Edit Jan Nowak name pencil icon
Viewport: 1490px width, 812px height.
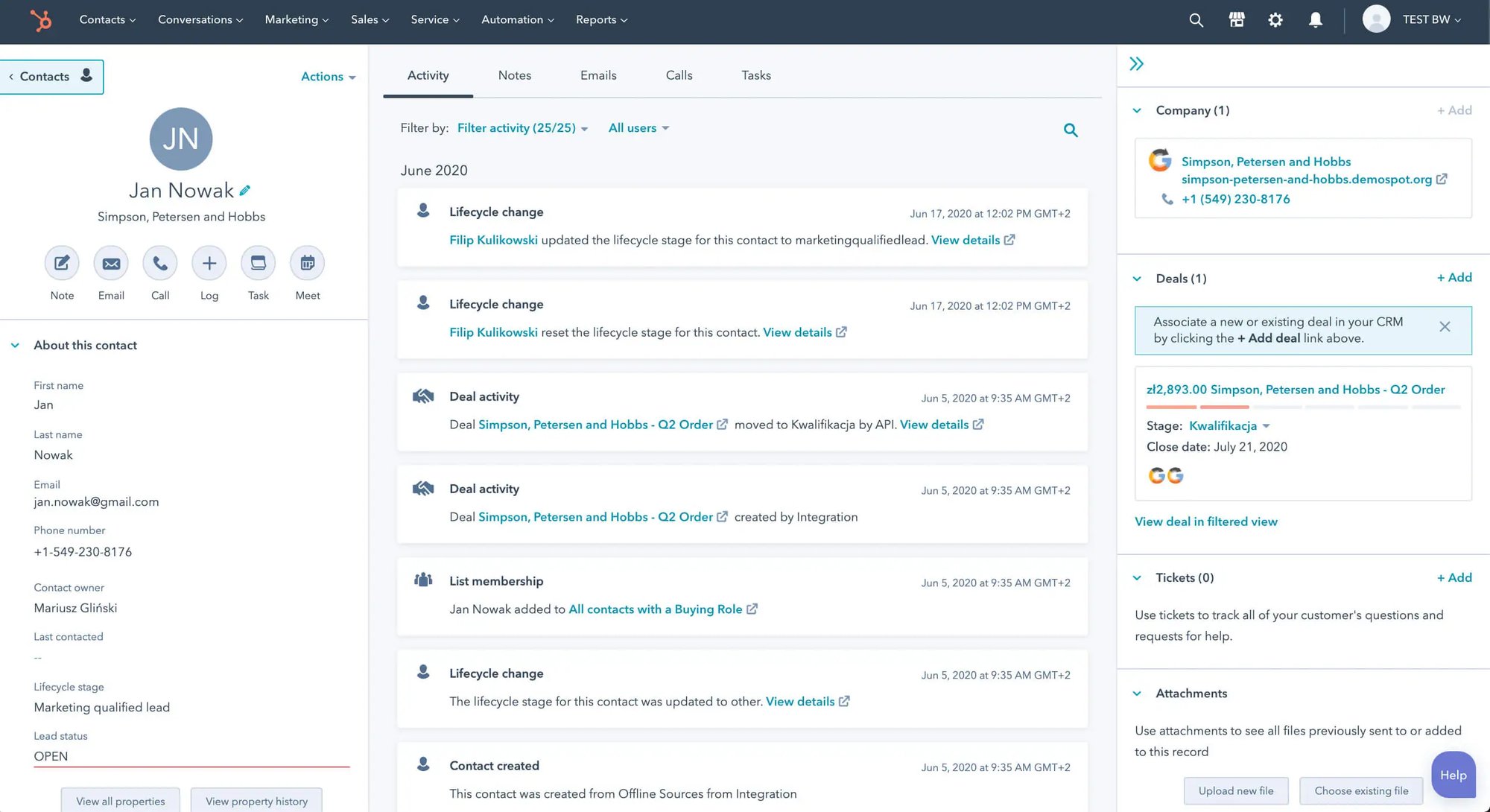coord(244,191)
